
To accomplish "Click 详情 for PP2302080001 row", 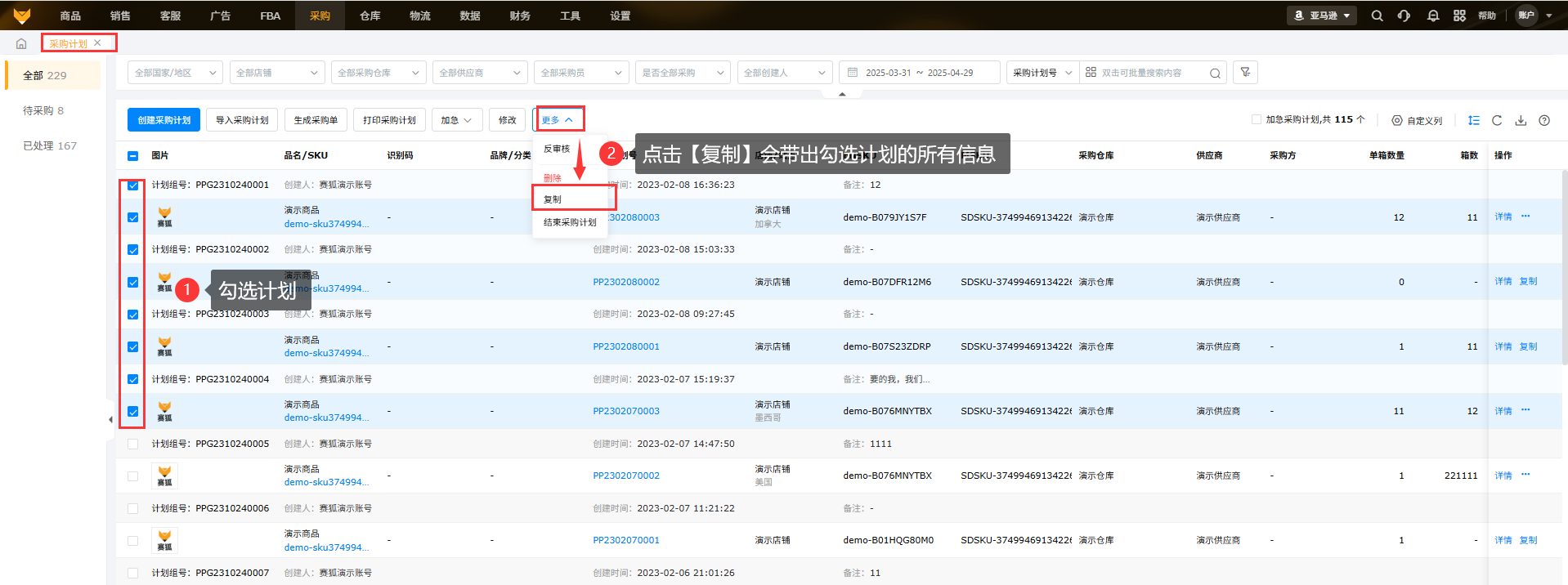I will pyautogui.click(x=1503, y=346).
